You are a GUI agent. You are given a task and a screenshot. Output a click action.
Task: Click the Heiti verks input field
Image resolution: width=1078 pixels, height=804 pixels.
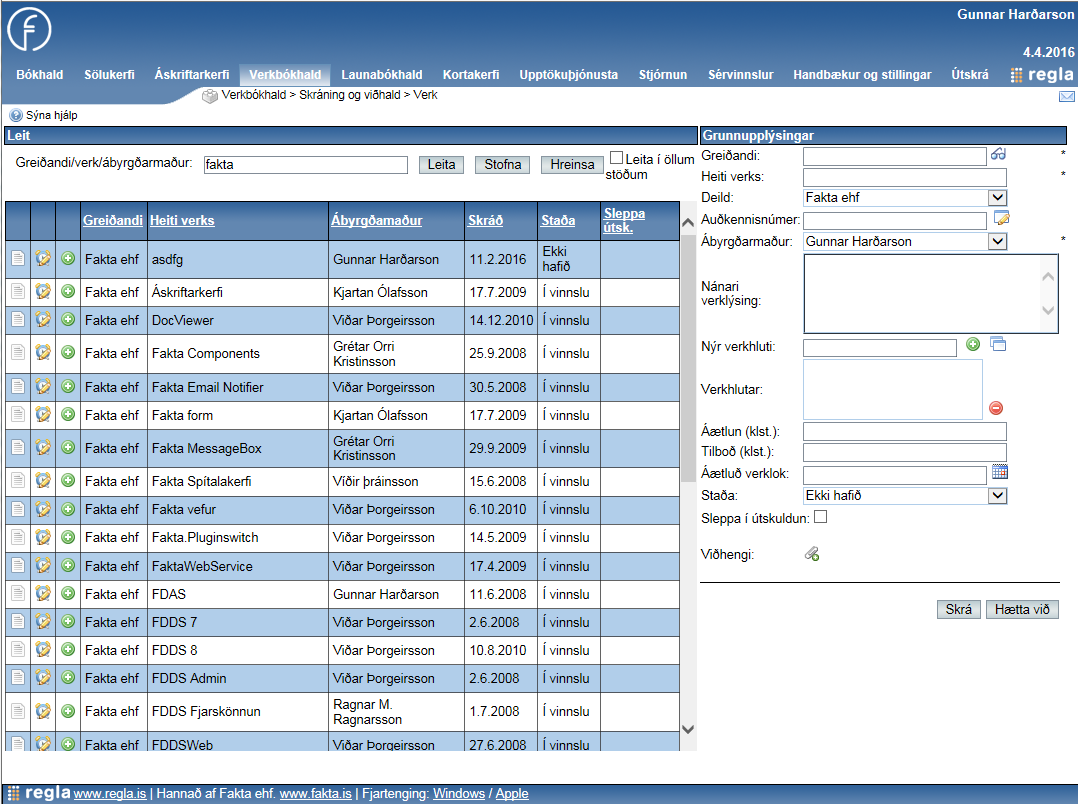point(904,177)
